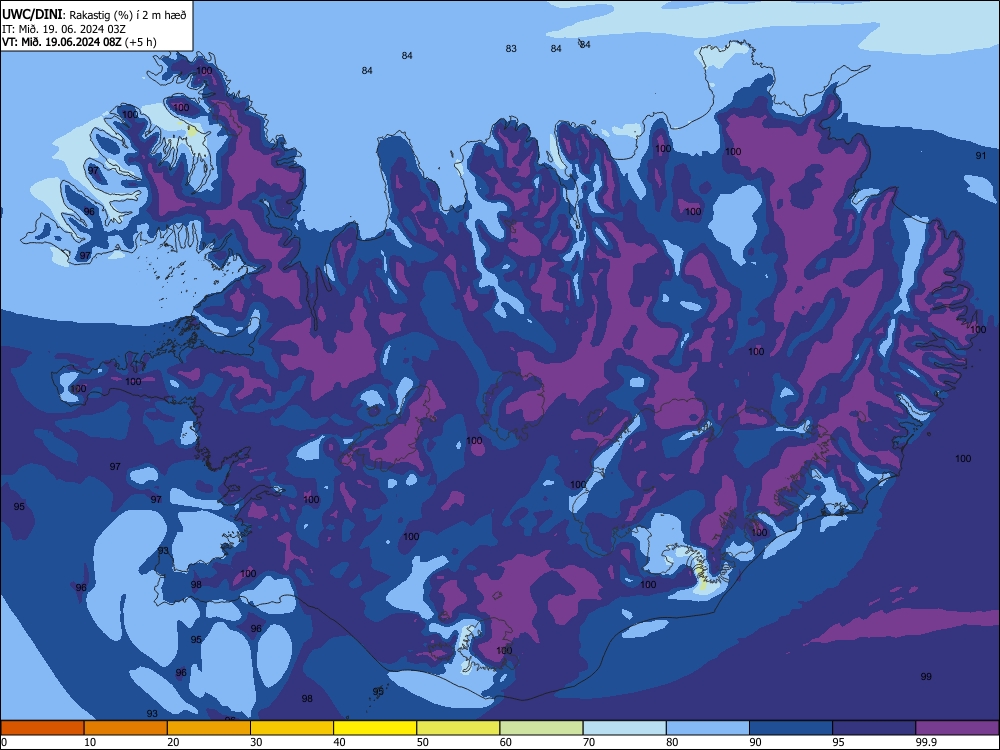Select the '80' legend scale label
This screenshot has height=750, width=1000.
[672, 742]
